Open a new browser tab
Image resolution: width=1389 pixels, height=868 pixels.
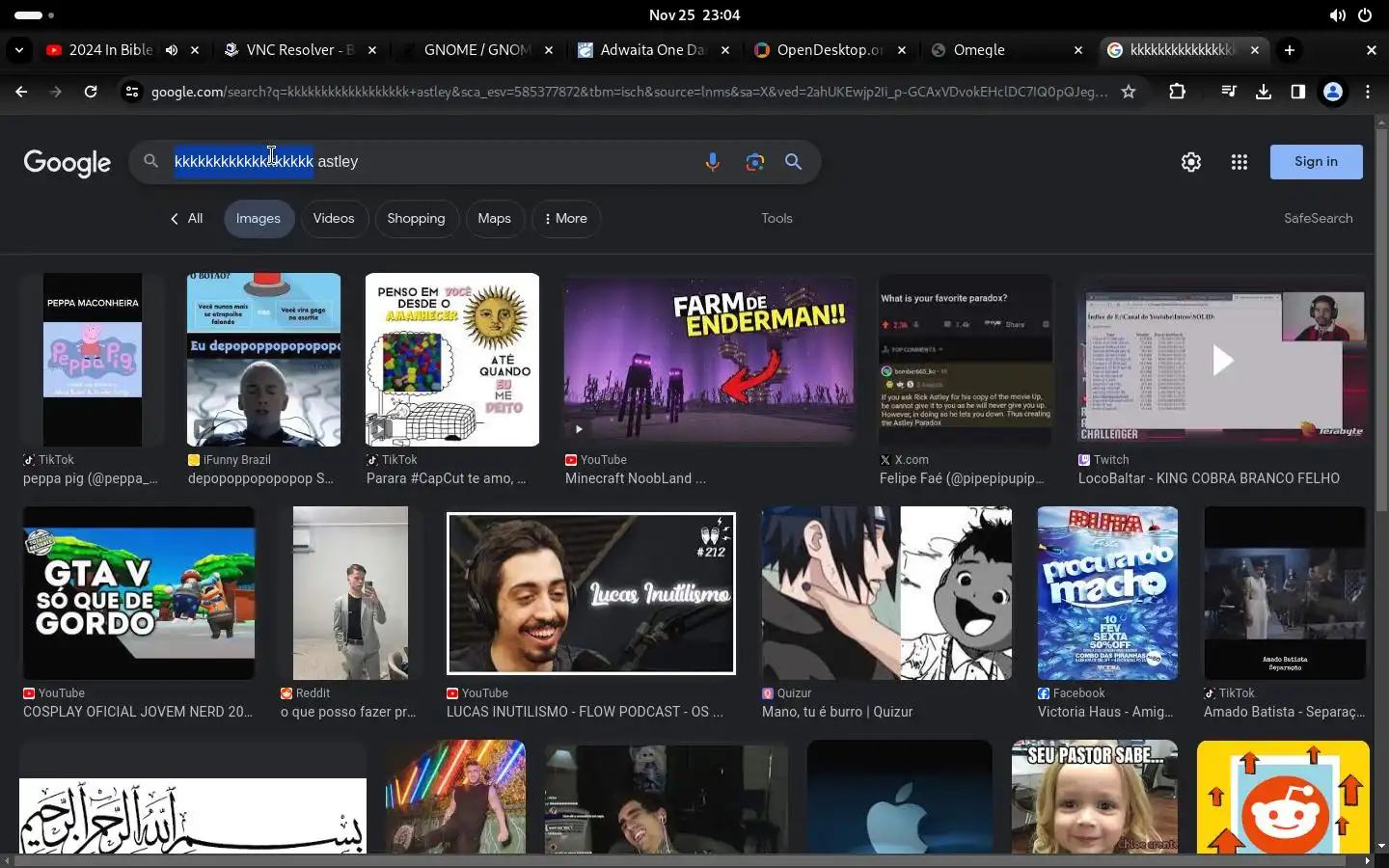[1290, 50]
